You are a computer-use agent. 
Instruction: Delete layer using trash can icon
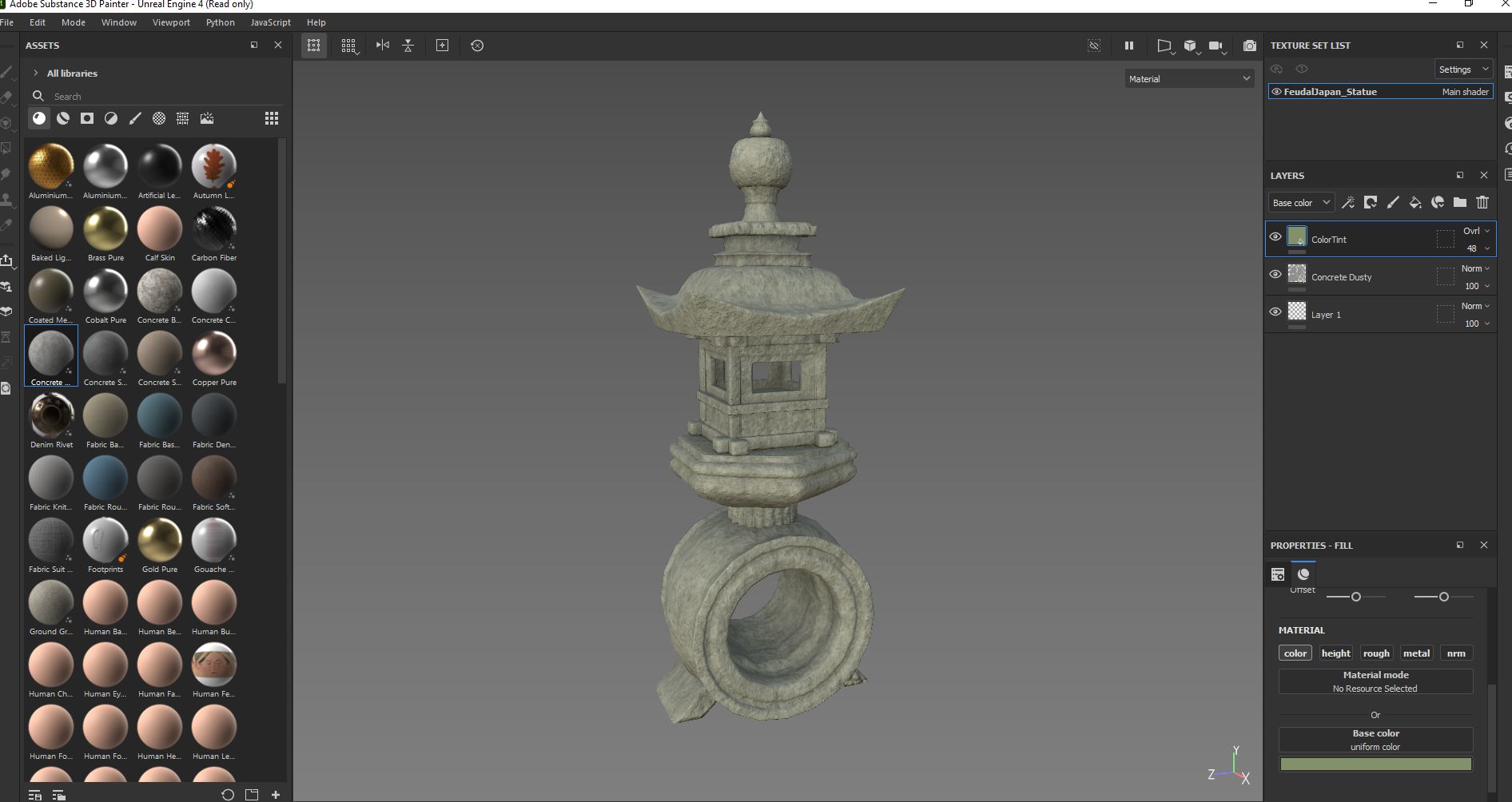point(1482,203)
